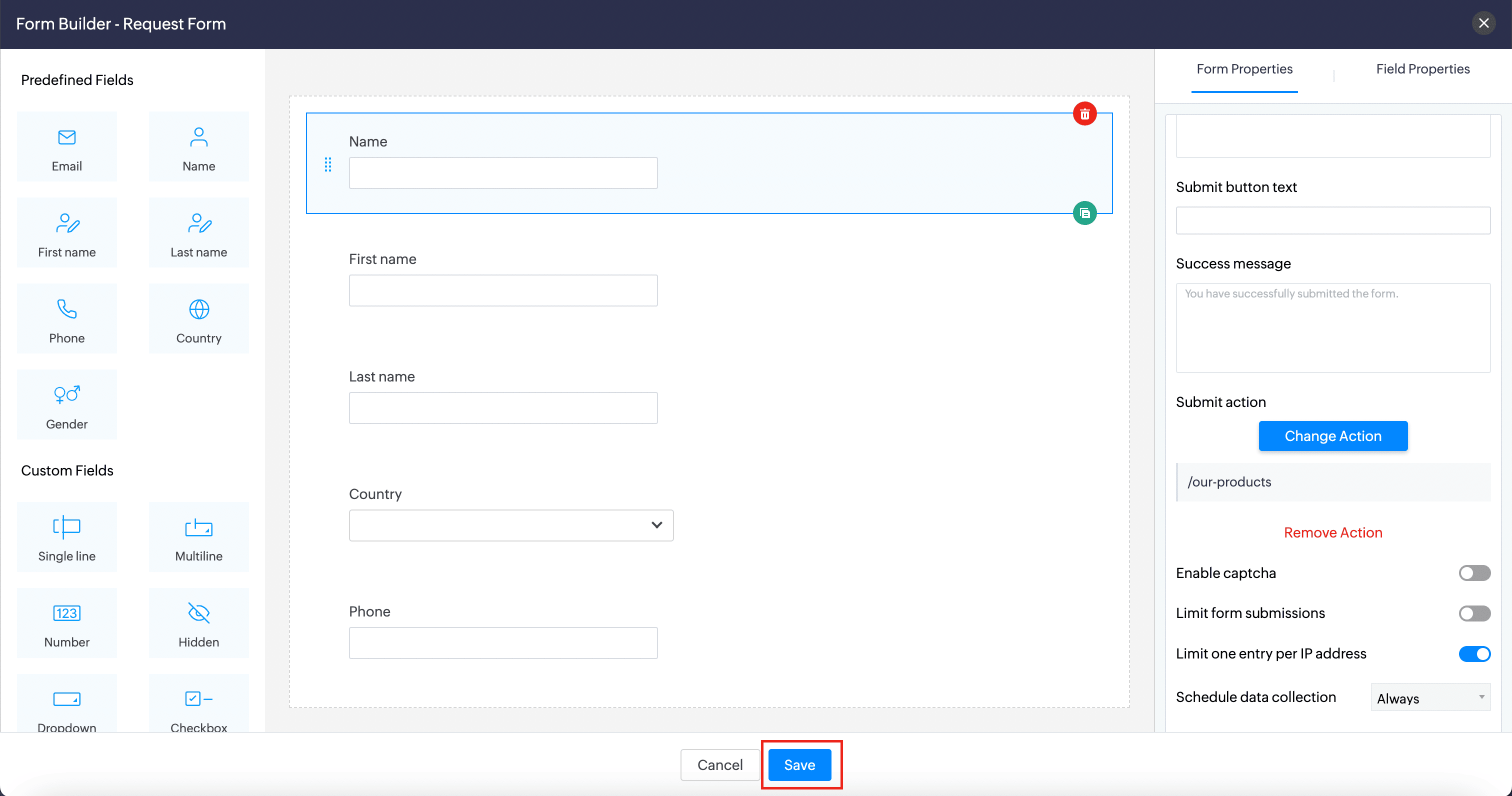Open the Form Properties tab

tap(1244, 69)
